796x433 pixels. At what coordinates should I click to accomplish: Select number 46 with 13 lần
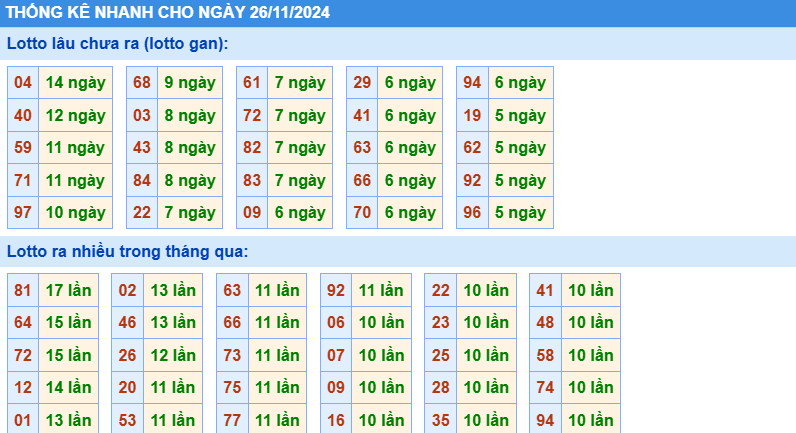pyautogui.click(x=127, y=323)
